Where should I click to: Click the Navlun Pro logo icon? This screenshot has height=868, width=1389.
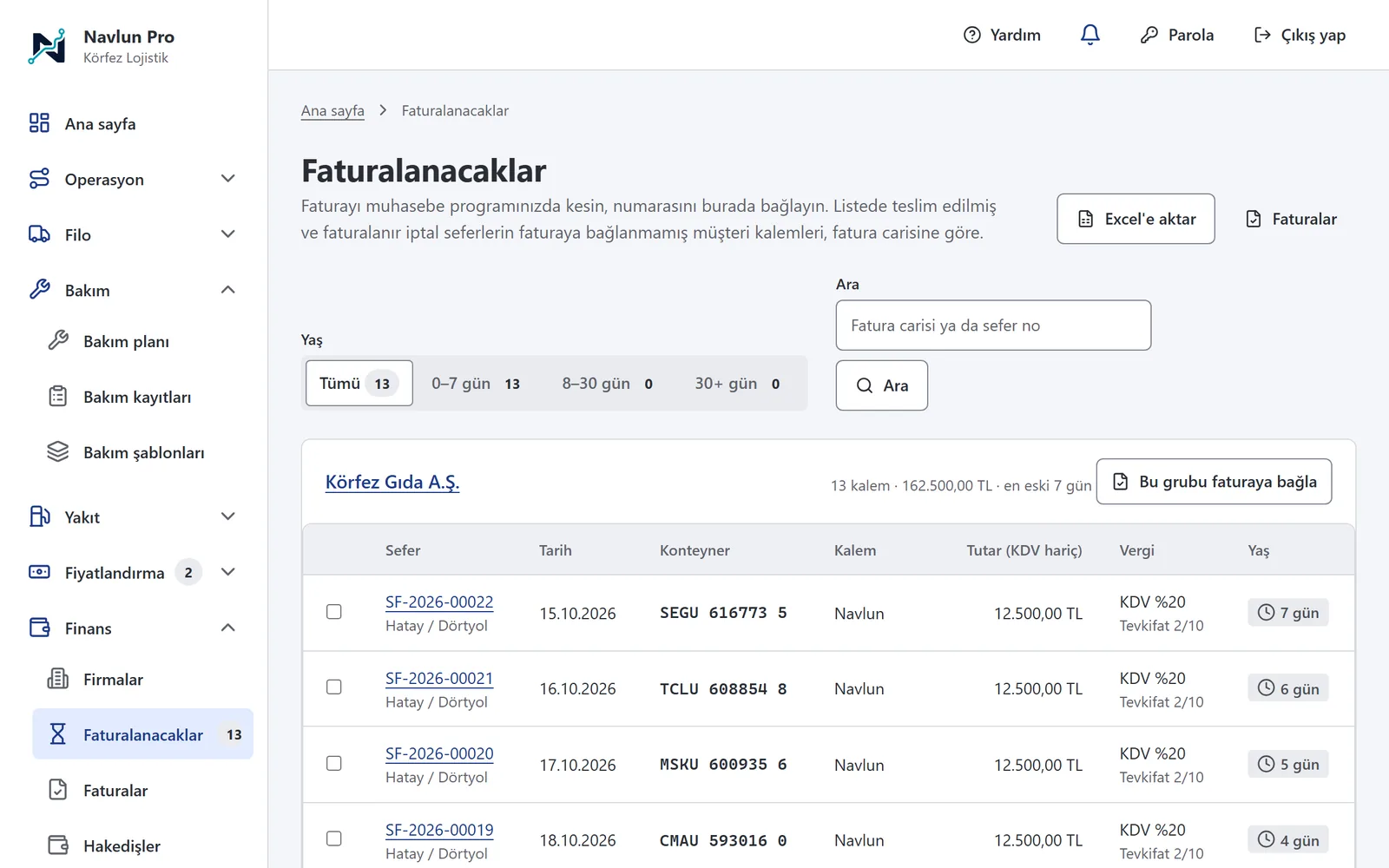click(x=47, y=46)
